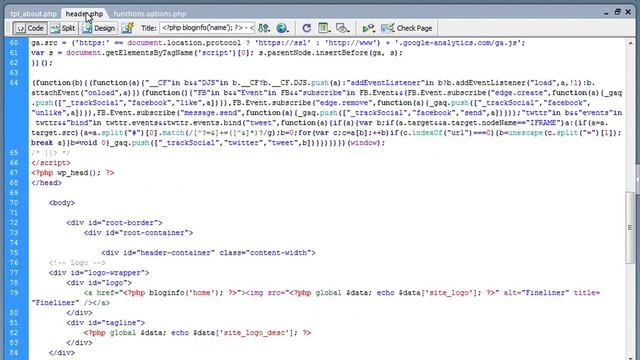Toggle Live Data view icon

tap(128, 28)
